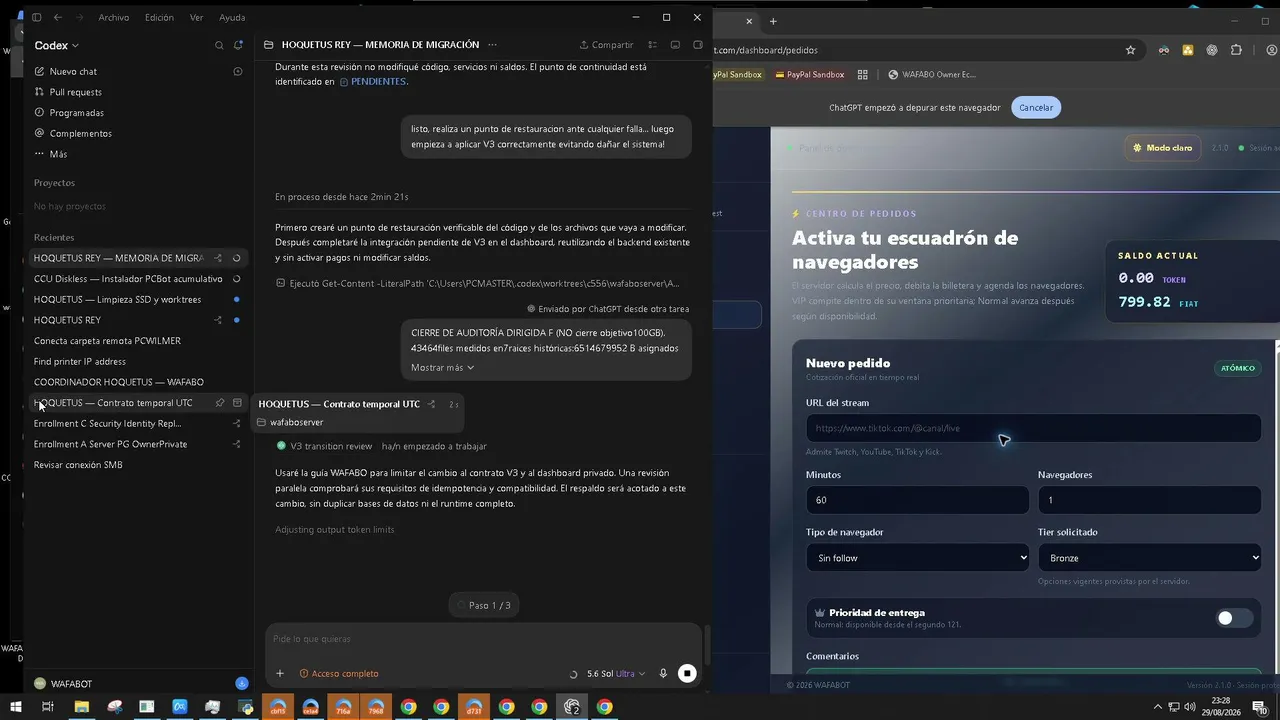Screen dimensions: 1280x720
Task: Toggle the Codex sidebar panel icon
Action: click(36, 17)
